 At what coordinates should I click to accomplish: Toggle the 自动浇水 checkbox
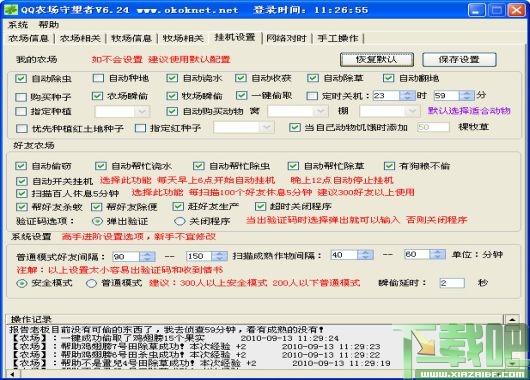172,78
